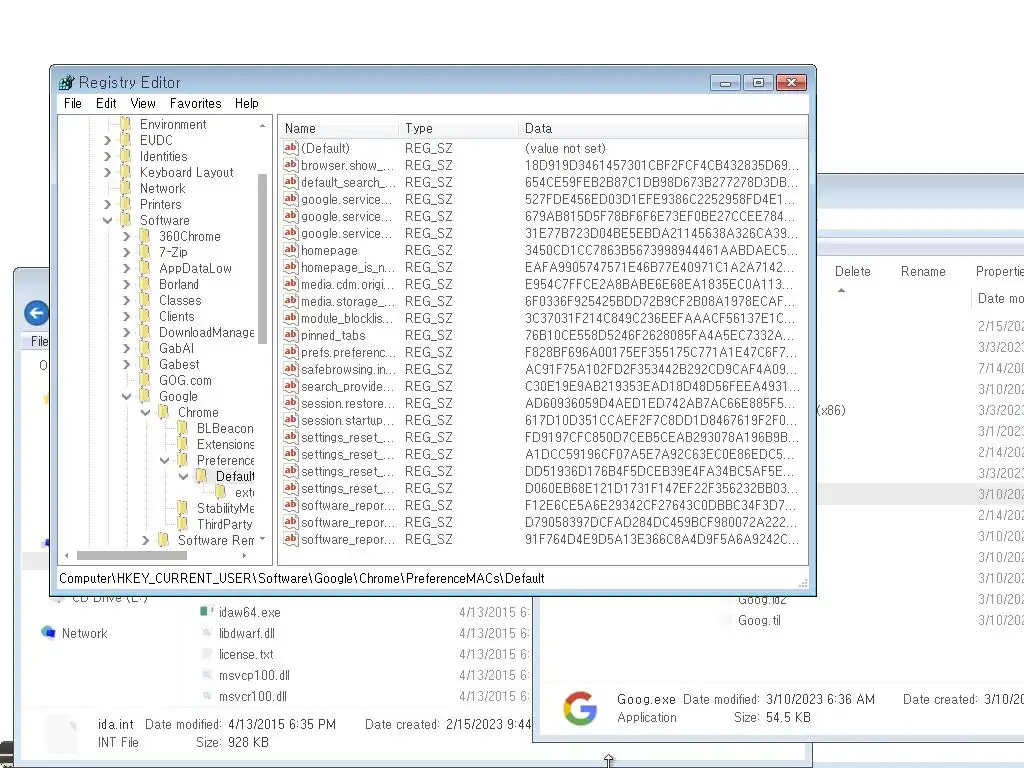This screenshot has height=768, width=1024.
Task: Select the prefs.preference value row
Action: (x=542, y=352)
